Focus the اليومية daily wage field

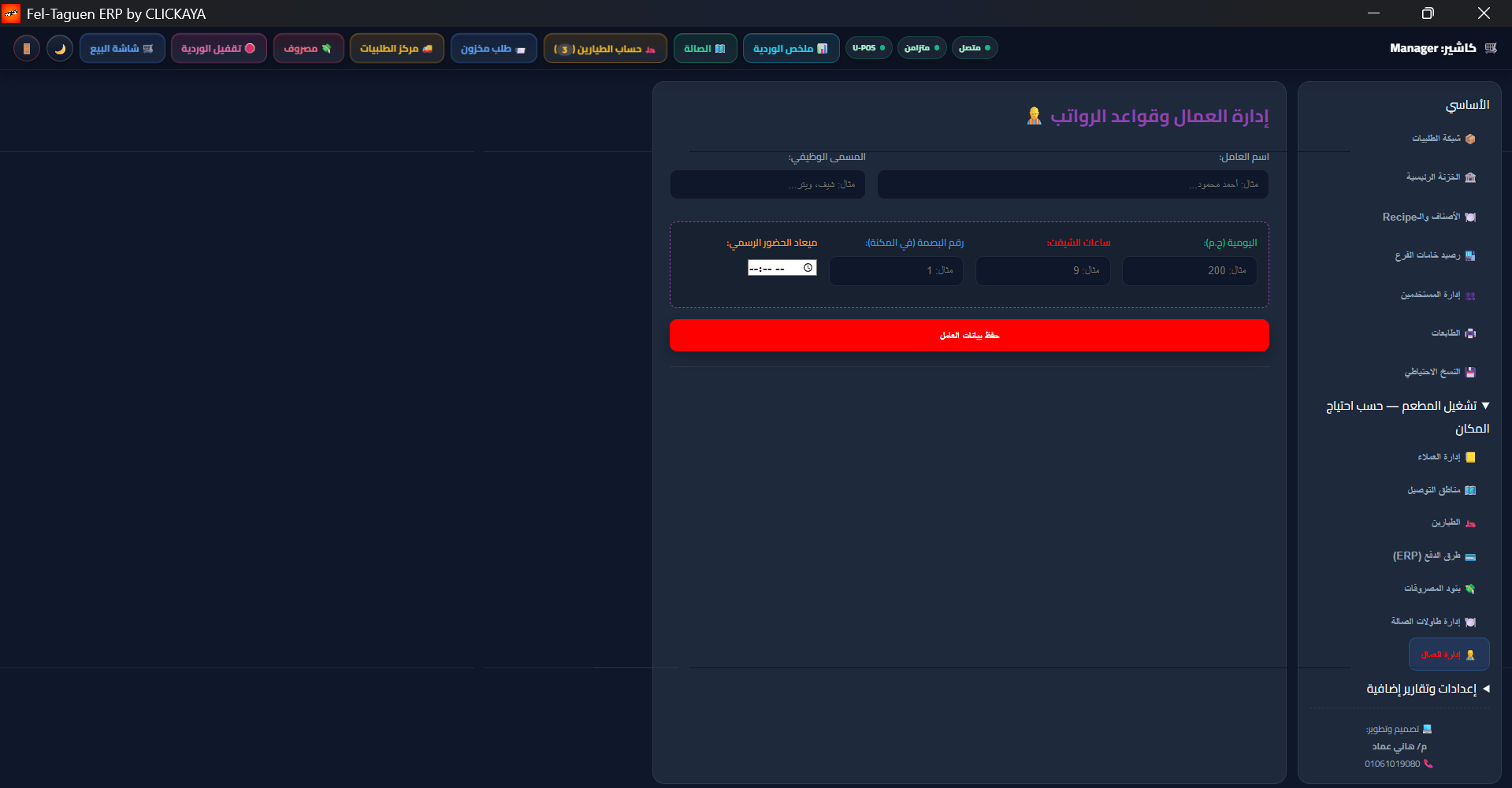tap(1189, 270)
